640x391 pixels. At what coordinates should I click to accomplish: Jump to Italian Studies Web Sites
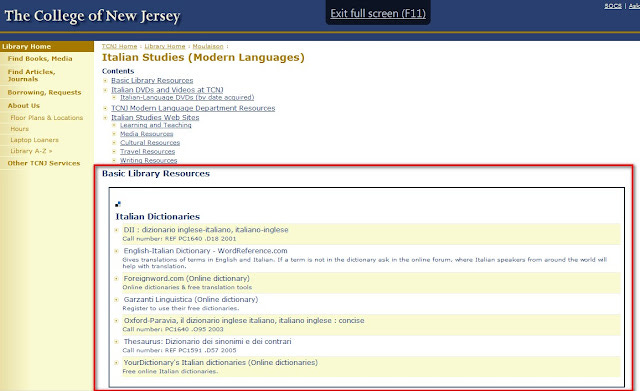pyautogui.click(x=155, y=118)
